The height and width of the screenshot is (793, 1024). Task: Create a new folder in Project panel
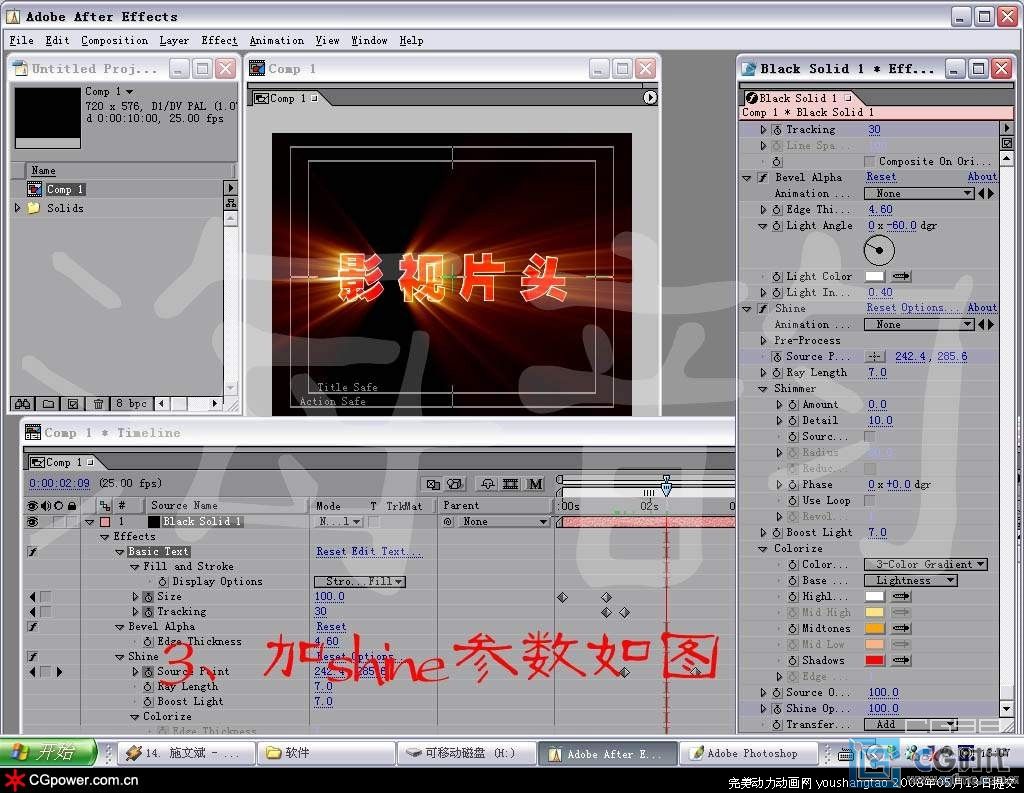pos(48,404)
